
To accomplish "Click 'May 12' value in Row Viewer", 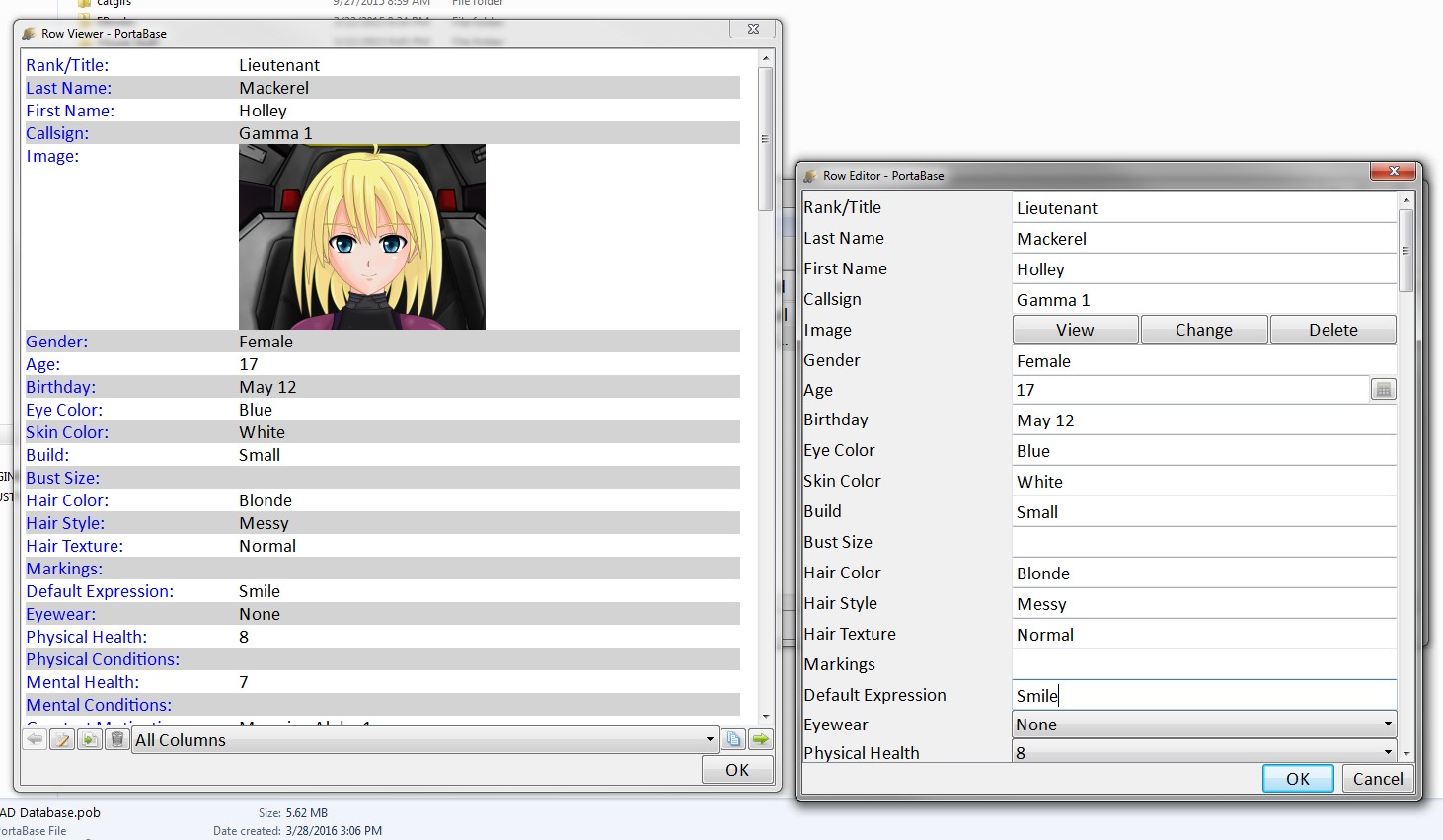I will pos(267,387).
